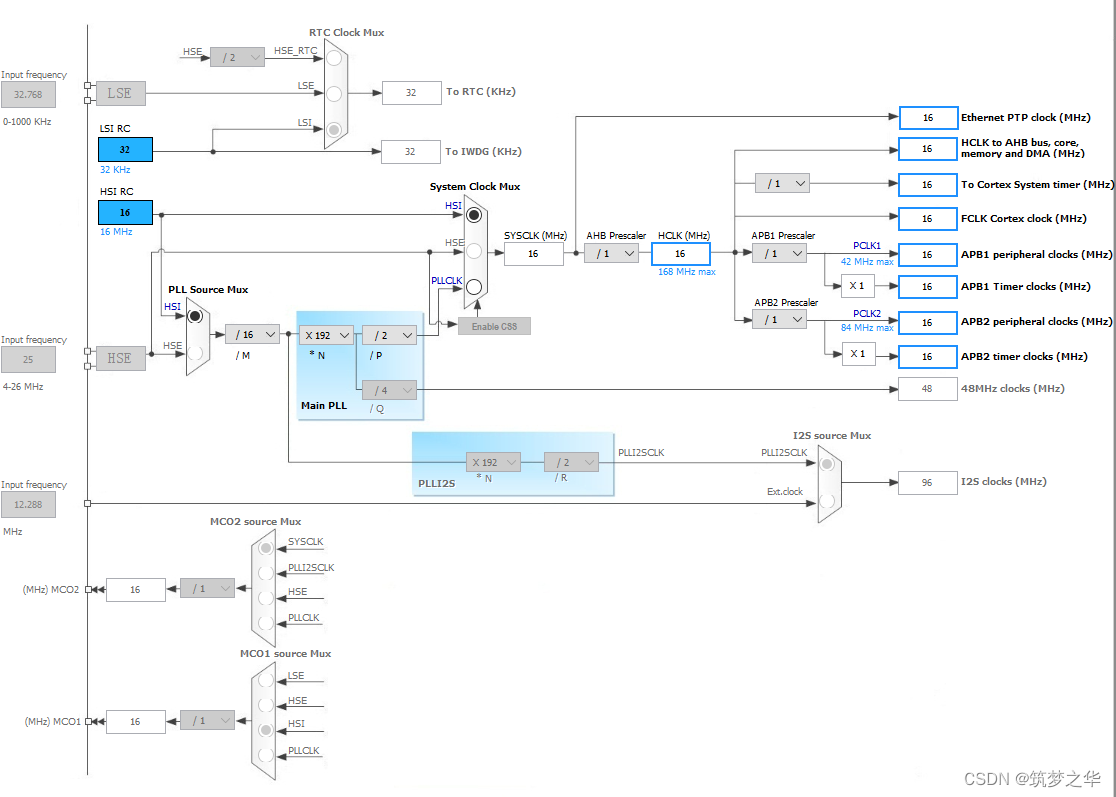Viewport: 1116px width, 797px height.
Task: Open Cortex System timer divider dropdown
Action: point(782,184)
